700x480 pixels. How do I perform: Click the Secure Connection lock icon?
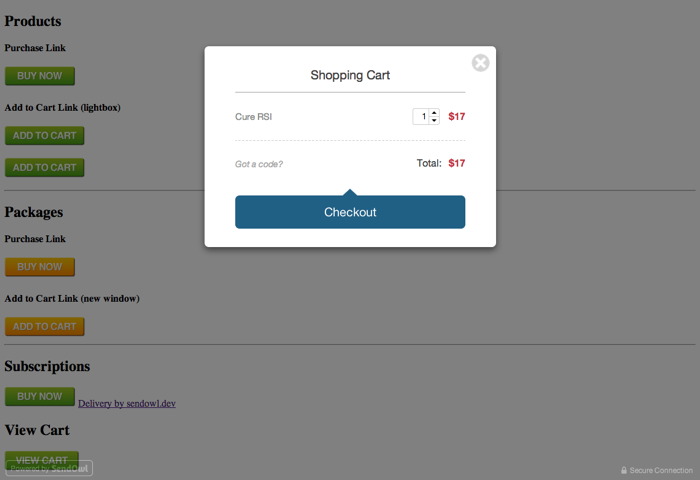624,470
